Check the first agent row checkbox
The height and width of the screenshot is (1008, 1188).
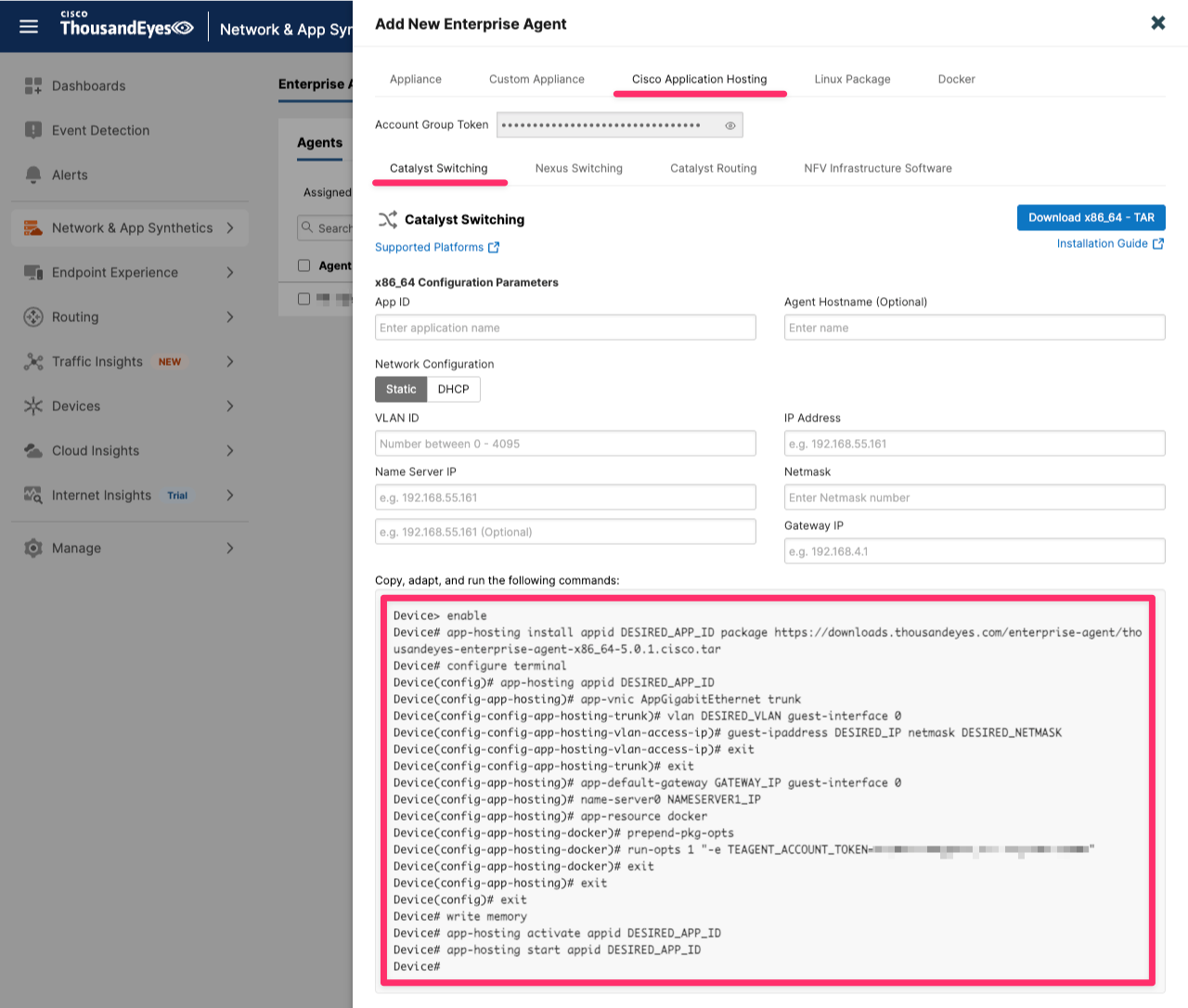click(303, 299)
